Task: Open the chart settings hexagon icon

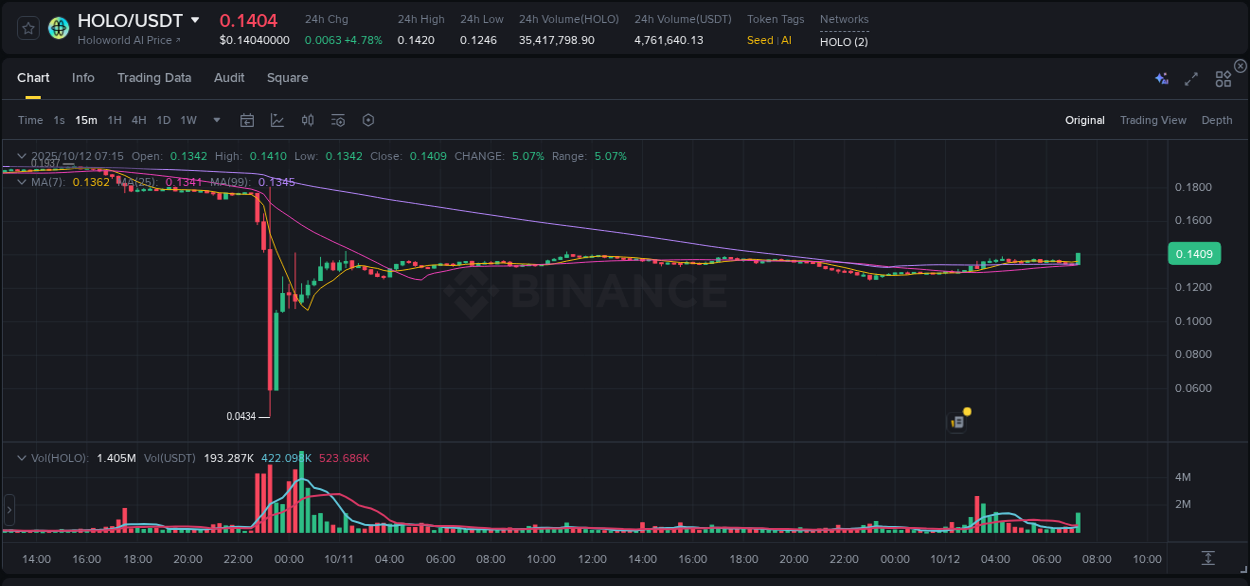Action: point(367,120)
